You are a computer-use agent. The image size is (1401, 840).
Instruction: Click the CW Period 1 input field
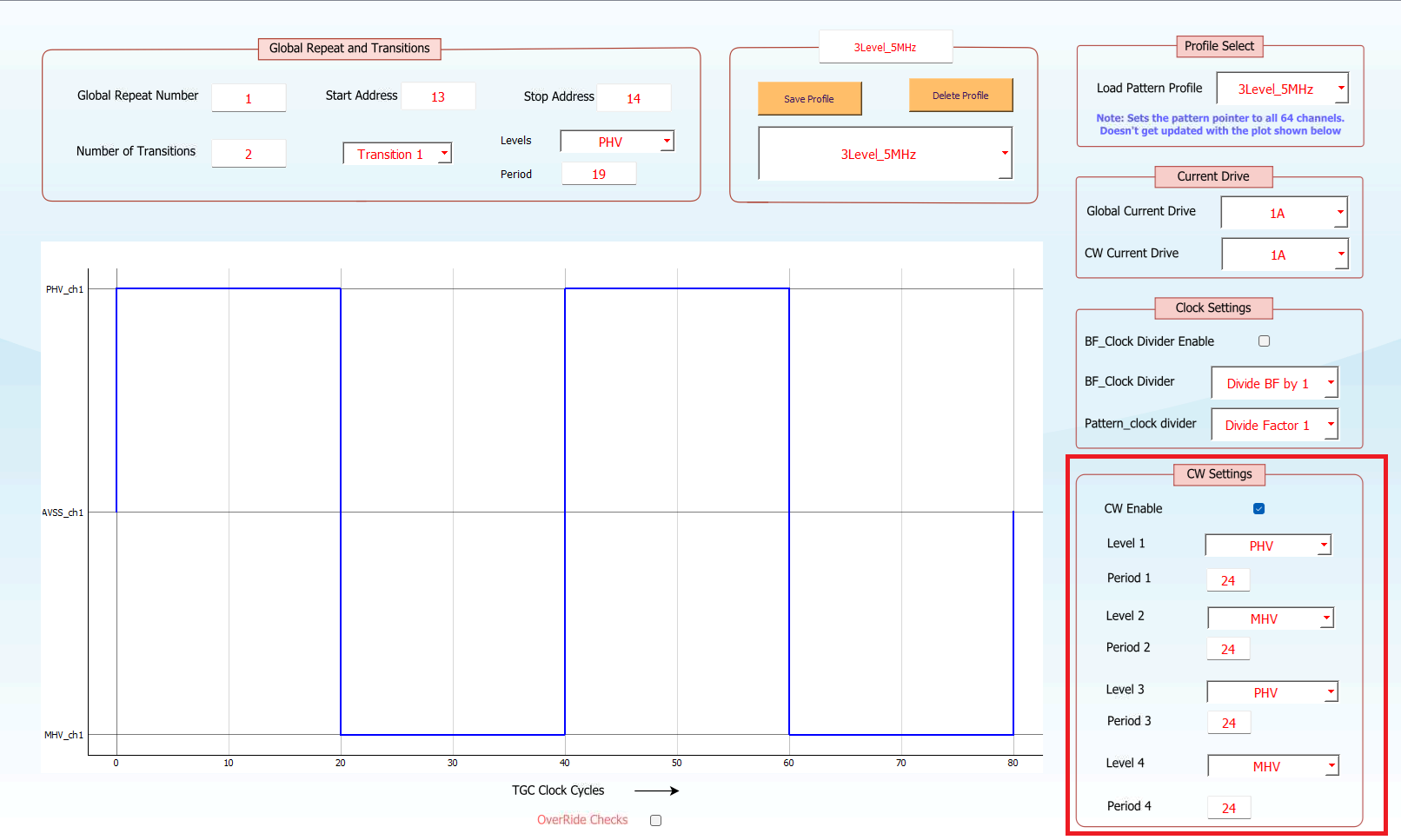(1228, 580)
